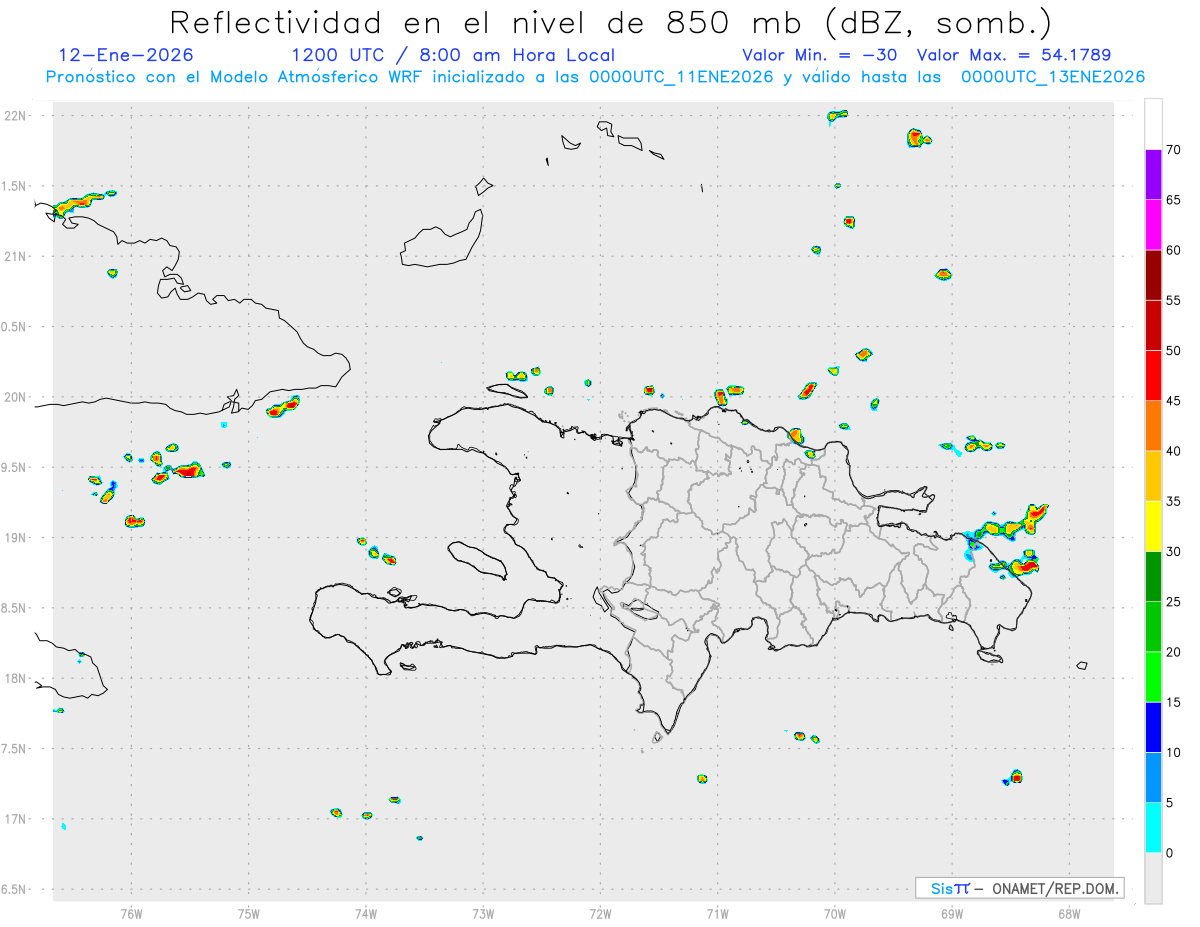Click the date '12-Ene-2026'
The height and width of the screenshot is (927, 1200).
pos(126,55)
